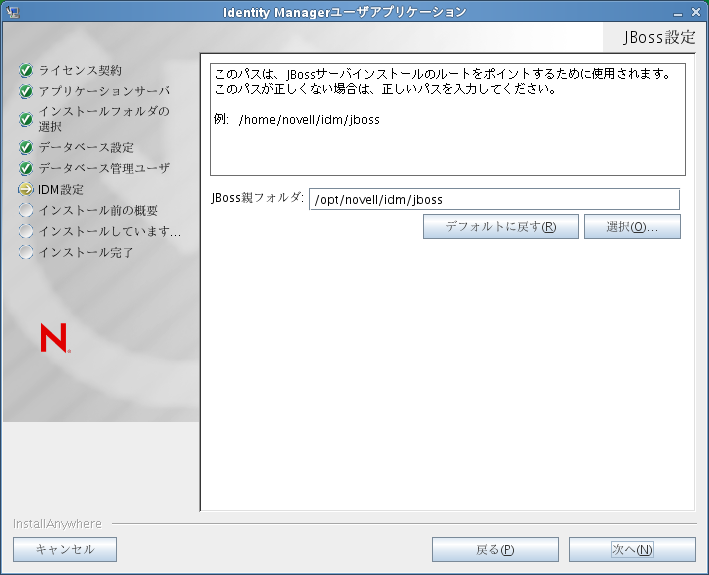
Task: Click the Identity Managerユーザアプリケーション title bar
Action: pyautogui.click(x=344, y=12)
